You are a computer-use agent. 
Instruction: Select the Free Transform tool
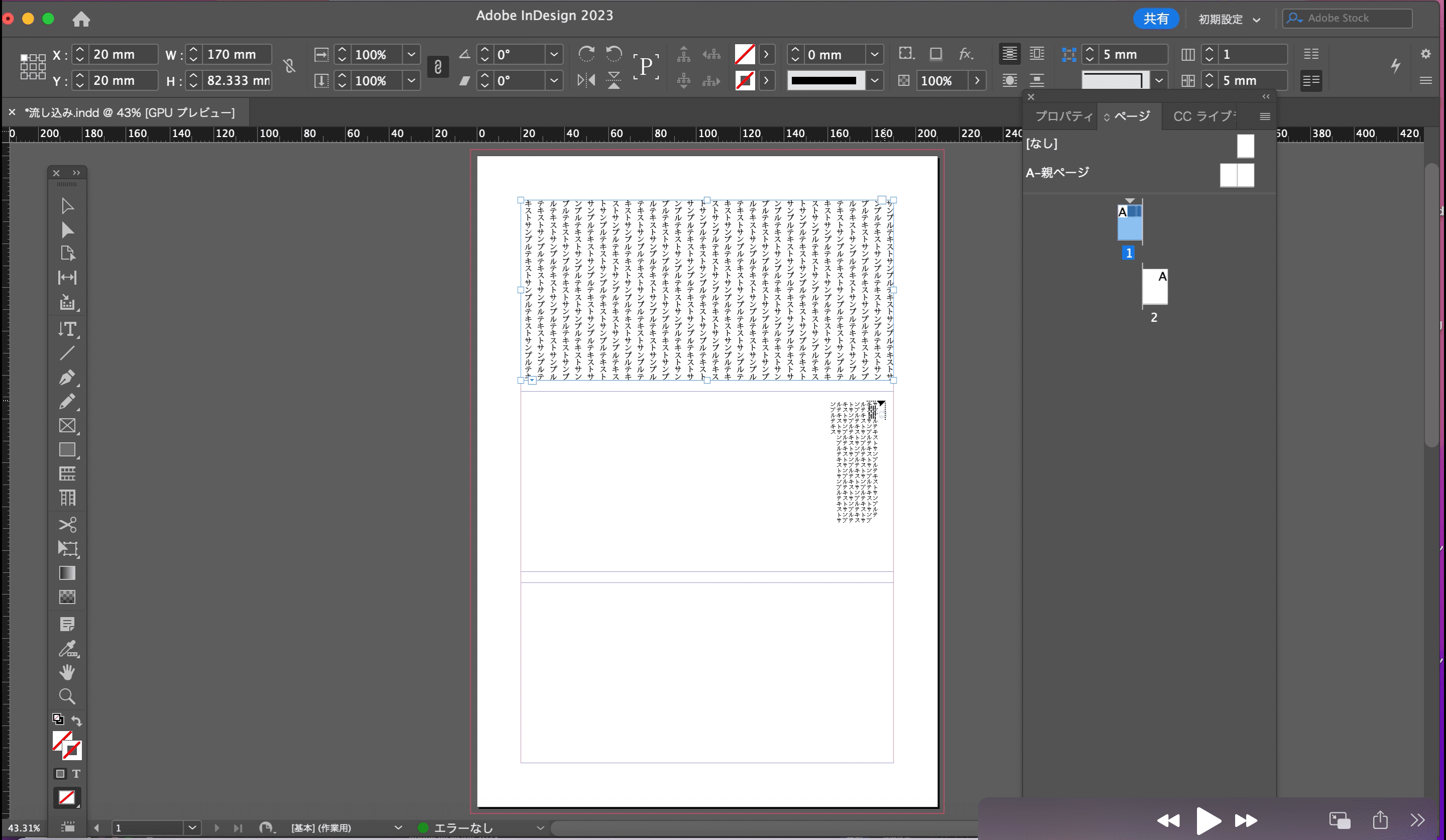[67, 548]
